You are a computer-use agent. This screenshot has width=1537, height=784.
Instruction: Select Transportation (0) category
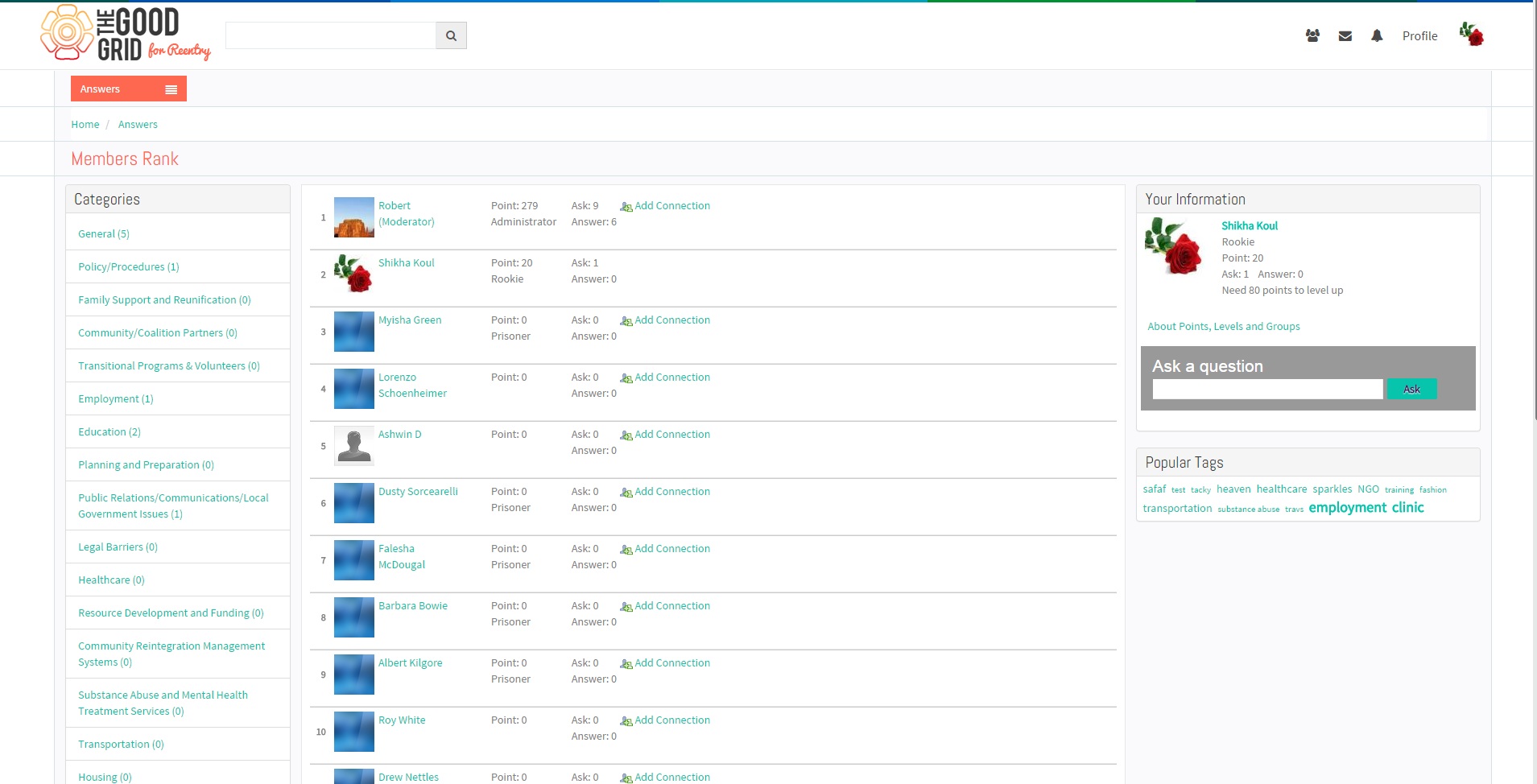121,745
